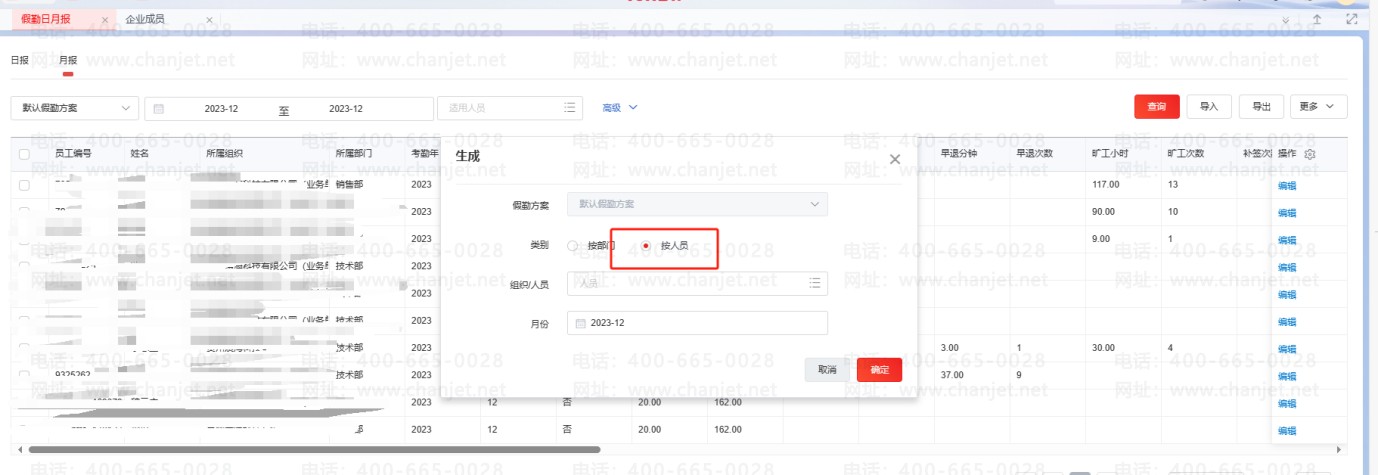Click 编辑 on the row with 117.00
1378x475 pixels.
(1287, 185)
